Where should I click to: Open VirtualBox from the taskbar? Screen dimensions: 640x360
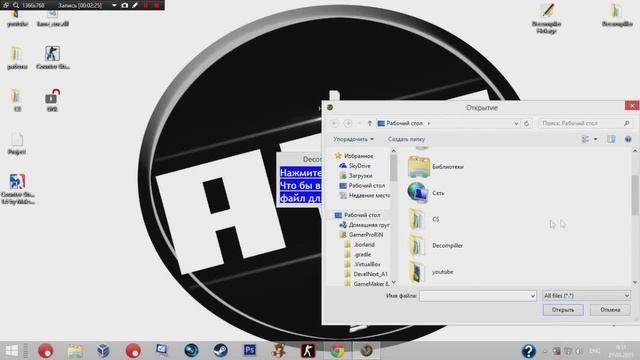pyautogui.click(x=103, y=350)
